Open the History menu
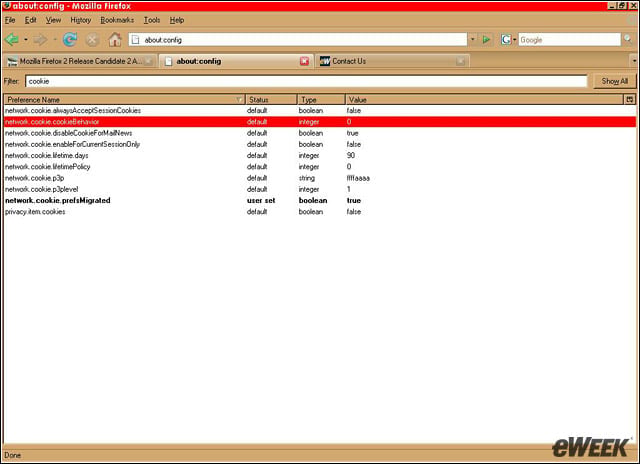This screenshot has width=640, height=464. pos(80,20)
